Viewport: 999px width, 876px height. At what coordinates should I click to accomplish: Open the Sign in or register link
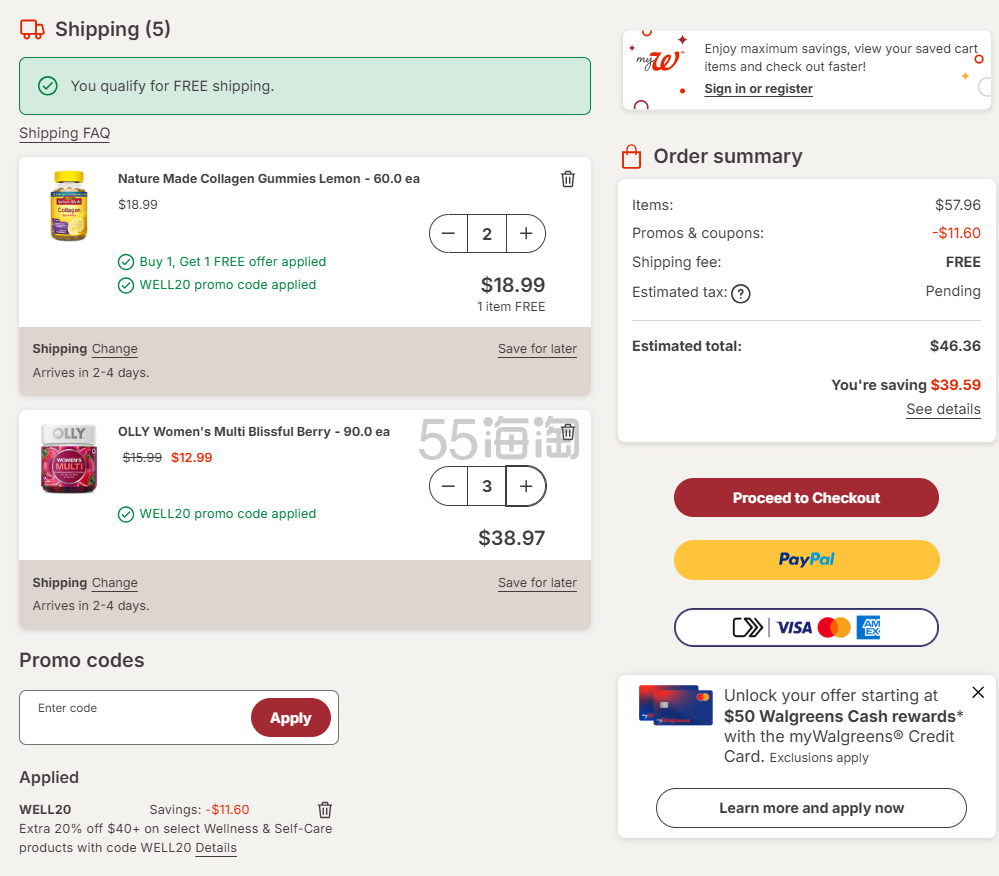point(758,89)
